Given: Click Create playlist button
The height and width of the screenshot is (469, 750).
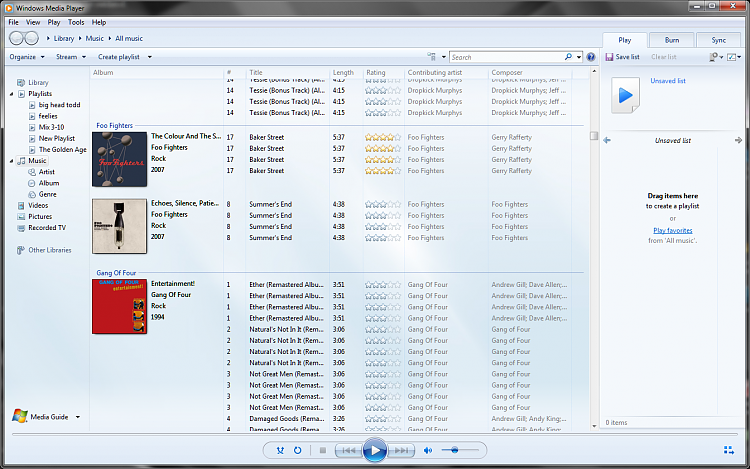Looking at the screenshot, I should [119, 57].
